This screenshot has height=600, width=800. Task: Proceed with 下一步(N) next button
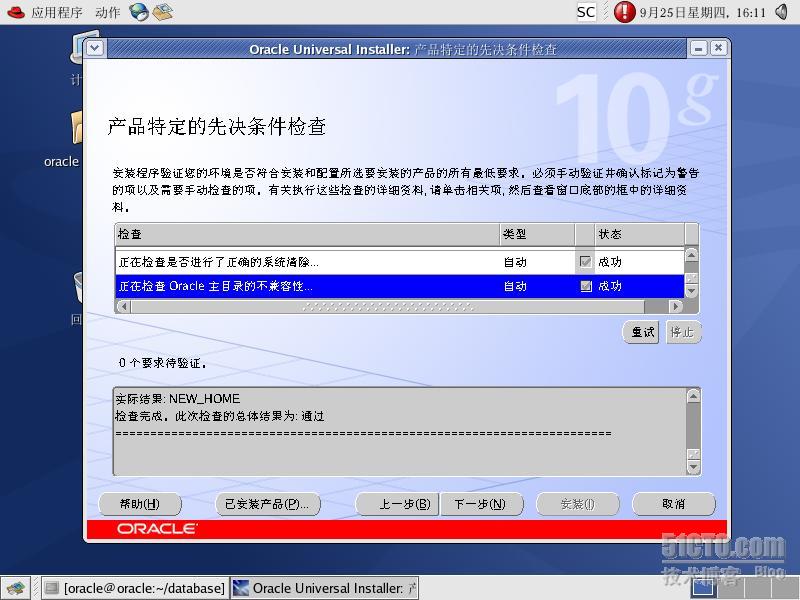(x=482, y=504)
